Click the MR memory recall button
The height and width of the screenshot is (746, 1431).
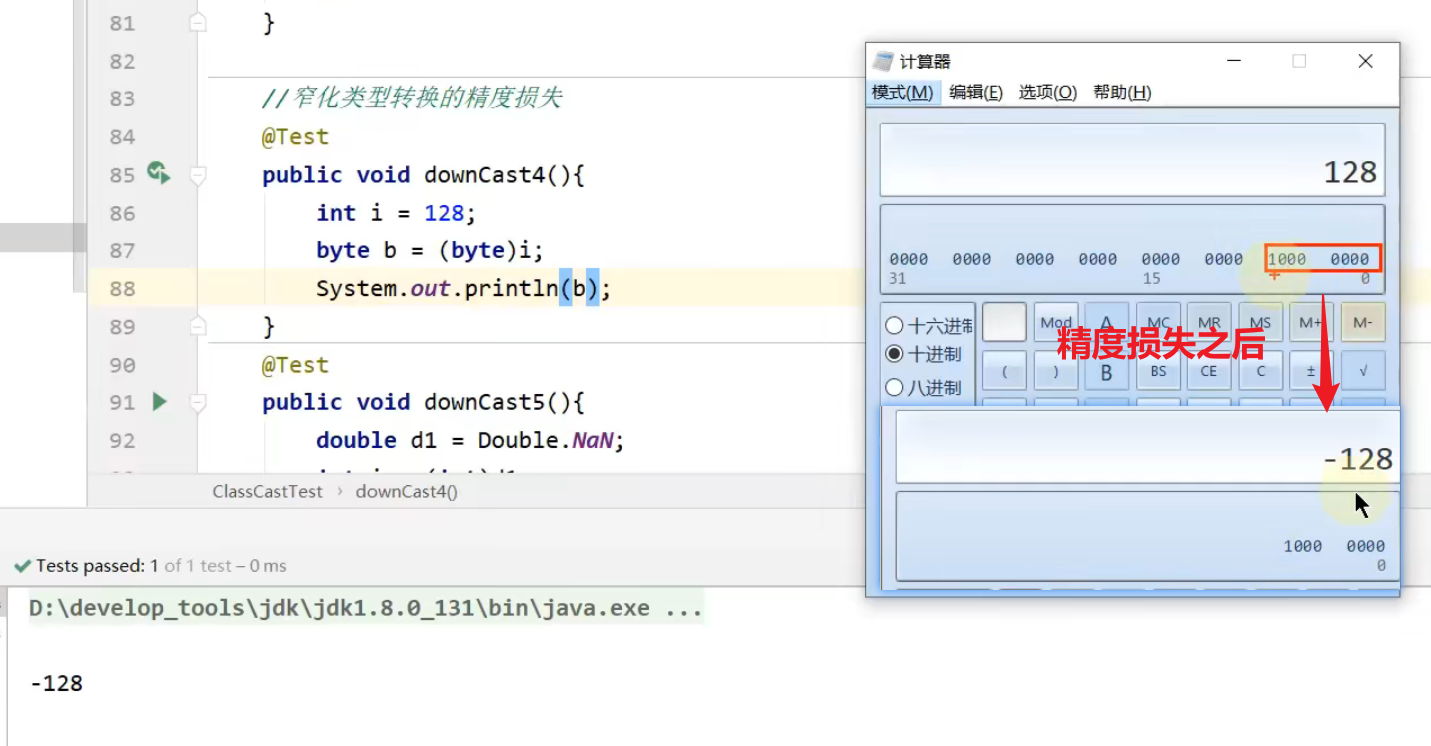[1209, 322]
